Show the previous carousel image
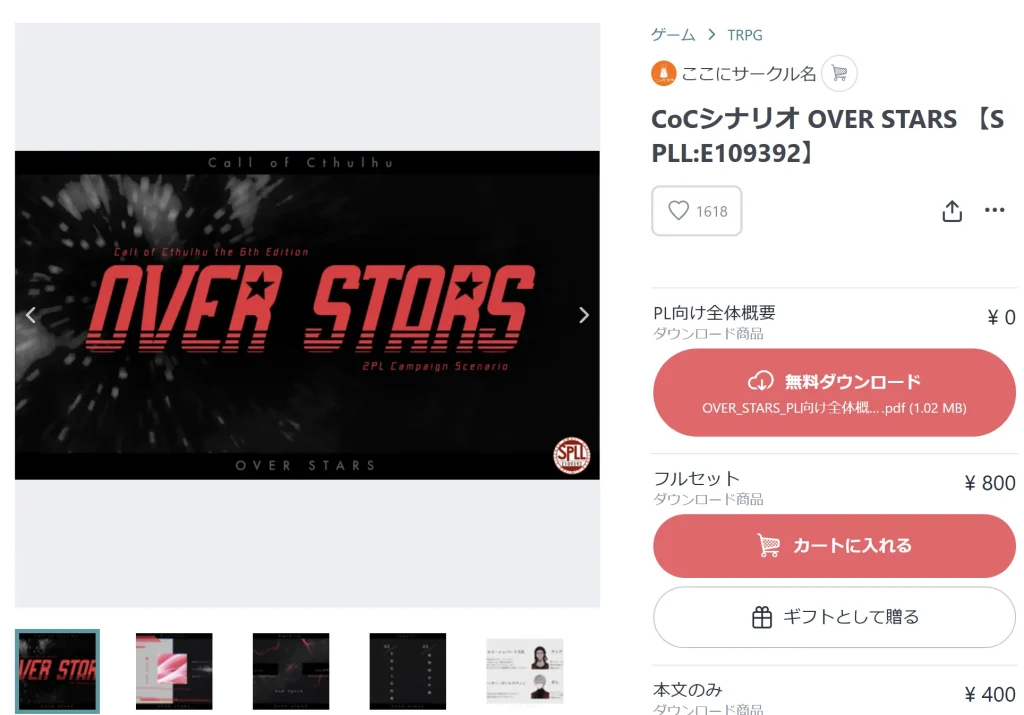The image size is (1024, 715). click(x=31, y=315)
